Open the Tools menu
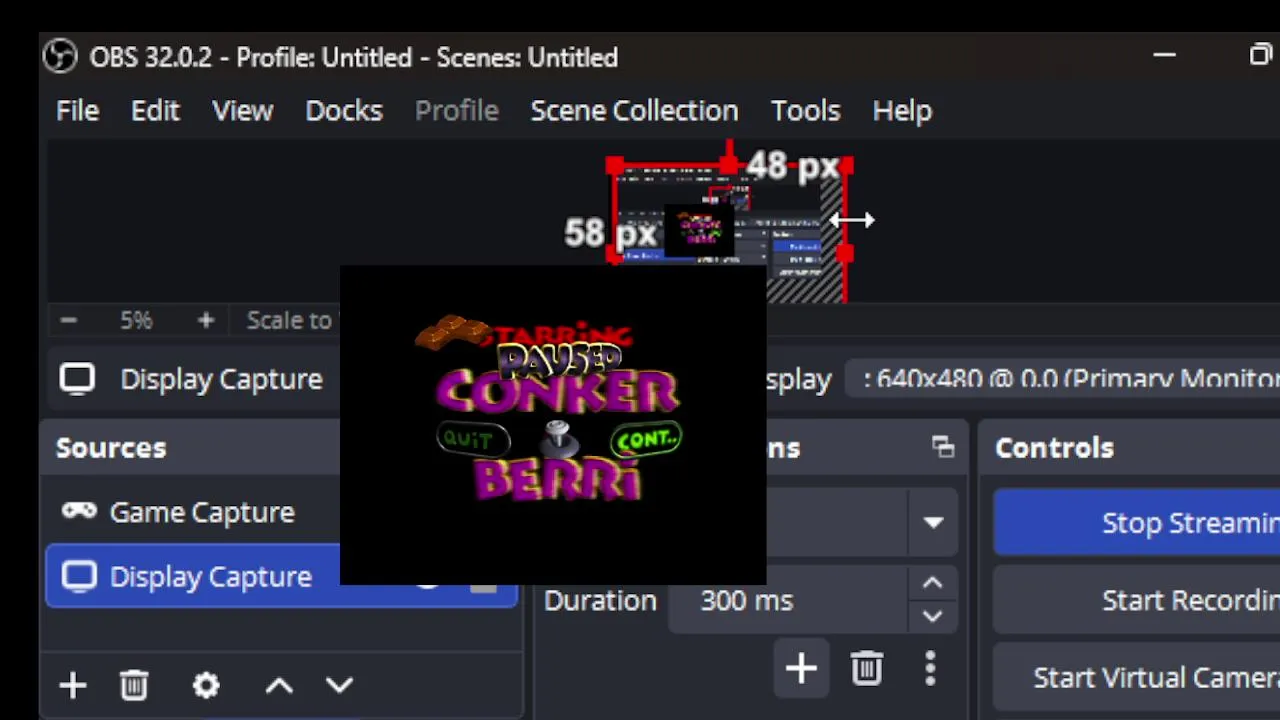 (805, 111)
